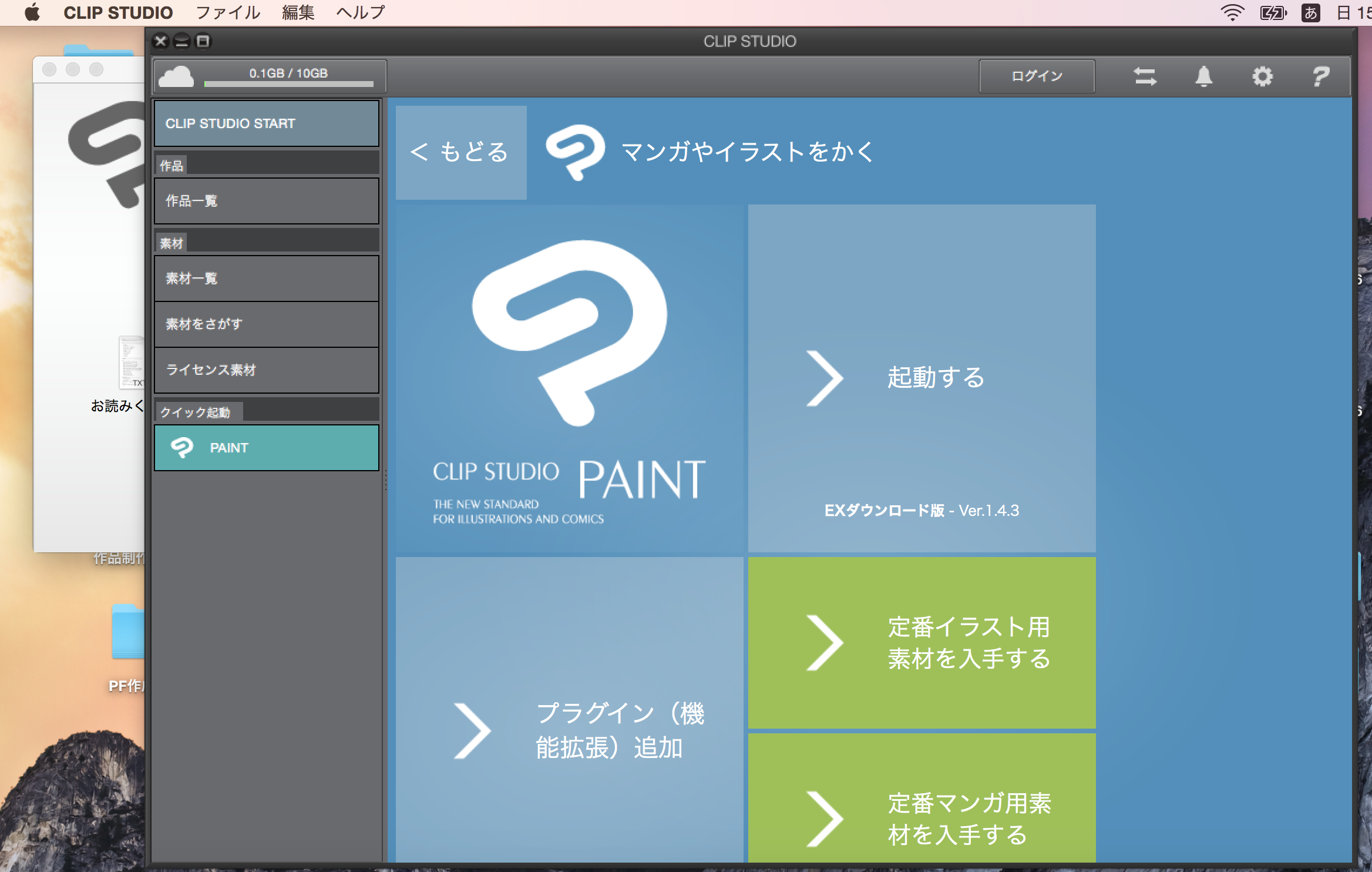Click the Wi-Fi status icon

click(1232, 12)
